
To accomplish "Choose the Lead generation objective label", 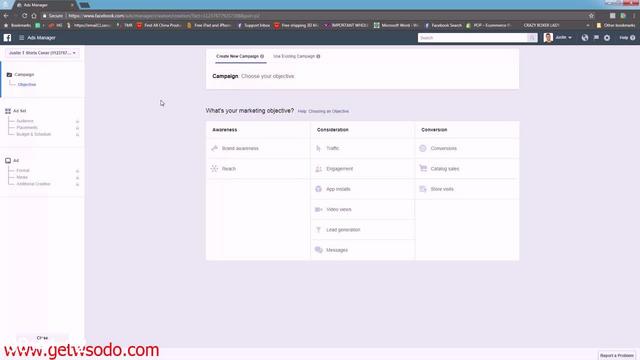I will [343, 230].
